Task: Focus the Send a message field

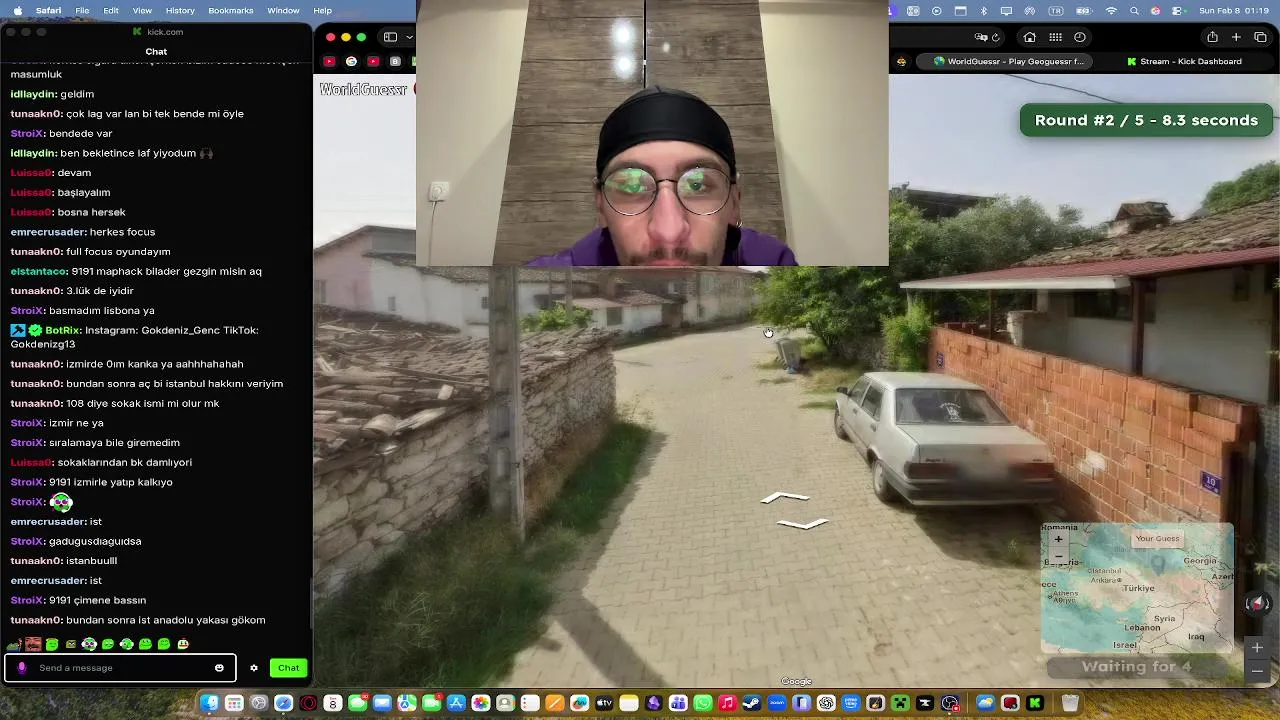Action: coord(120,668)
